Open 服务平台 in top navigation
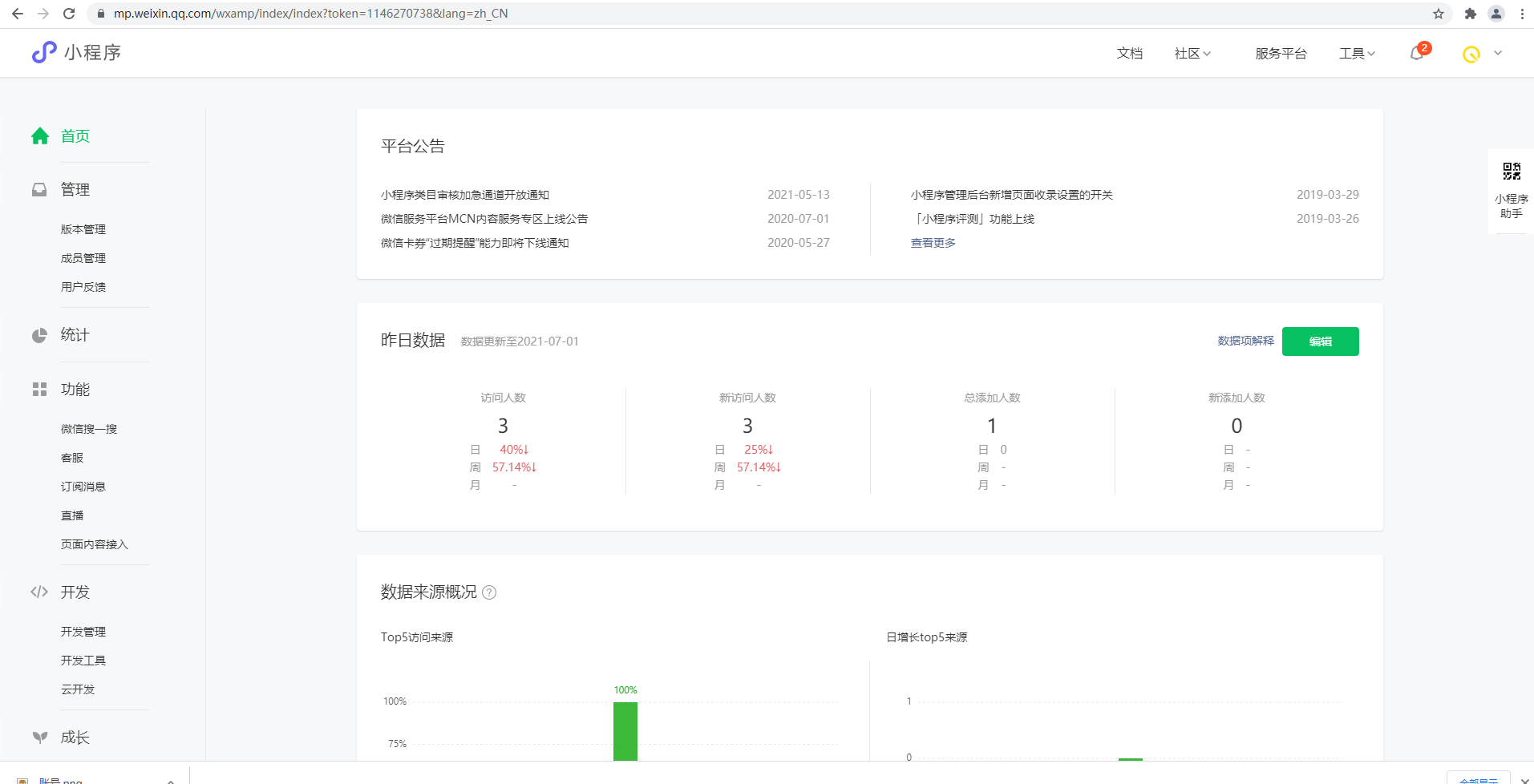Viewport: 1534px width, 784px height. tap(1281, 54)
